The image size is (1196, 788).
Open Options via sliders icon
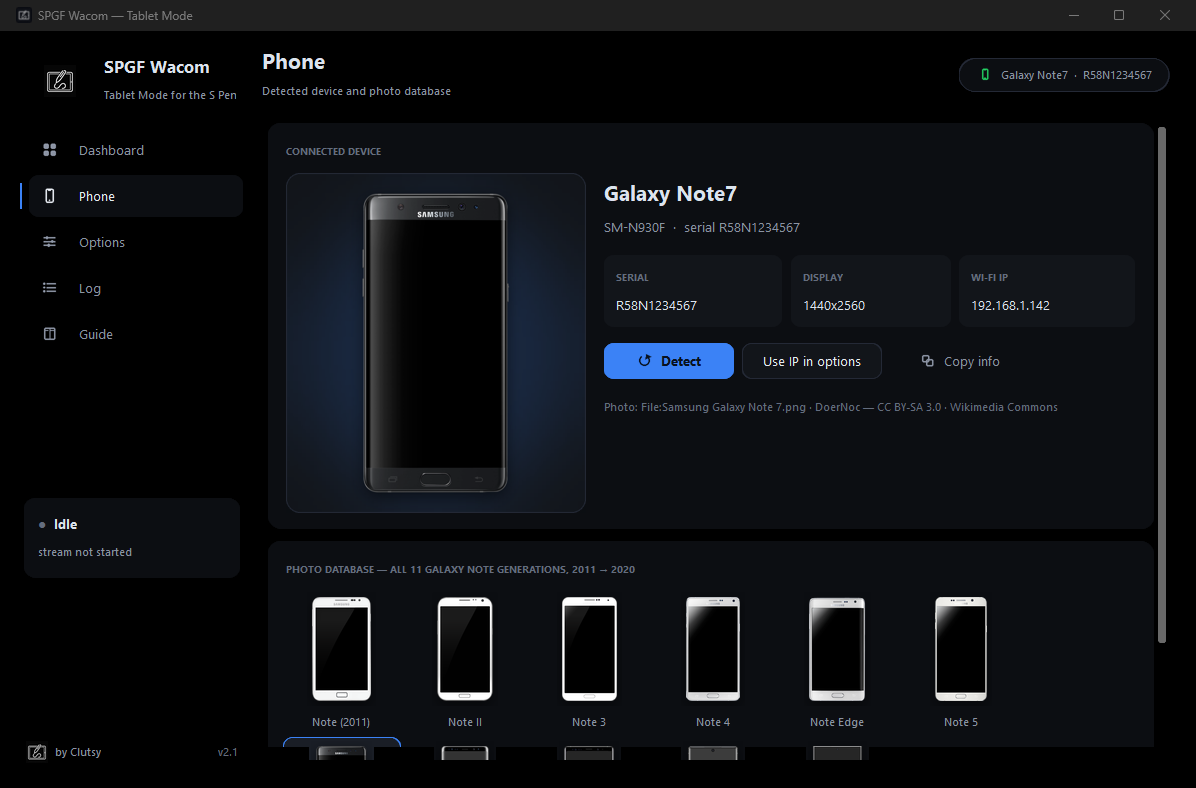[x=50, y=242]
